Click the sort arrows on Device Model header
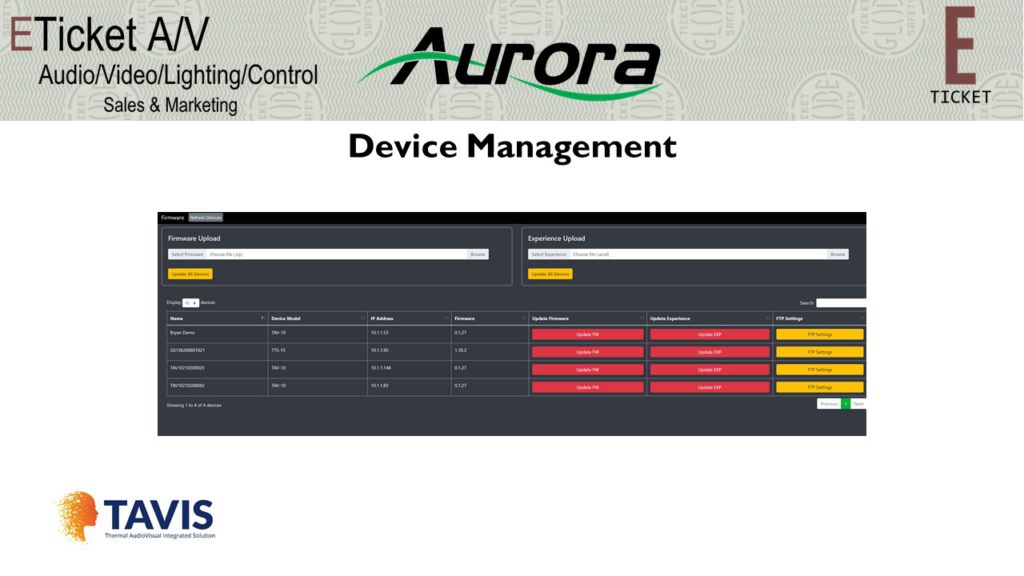Viewport: 1024px width, 576px height. click(362, 318)
